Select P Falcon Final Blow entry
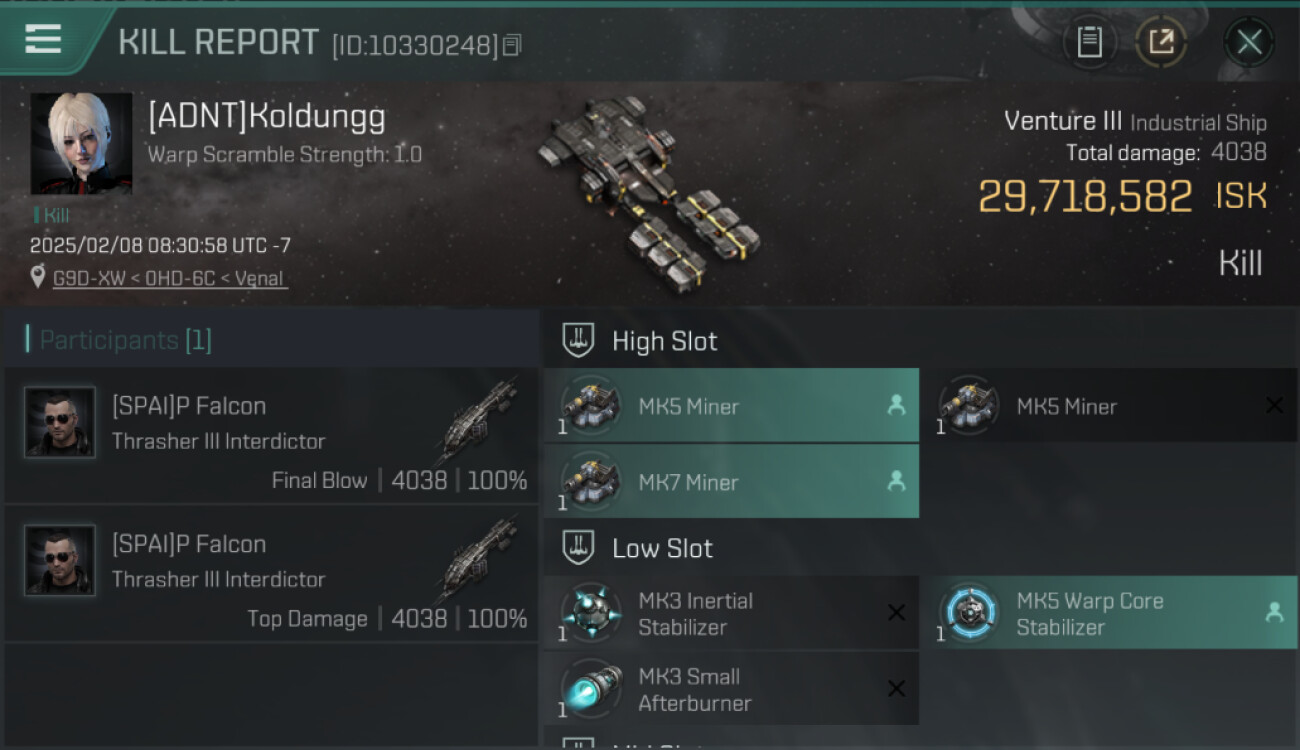Screen dimensions: 1300x750 tap(271, 435)
